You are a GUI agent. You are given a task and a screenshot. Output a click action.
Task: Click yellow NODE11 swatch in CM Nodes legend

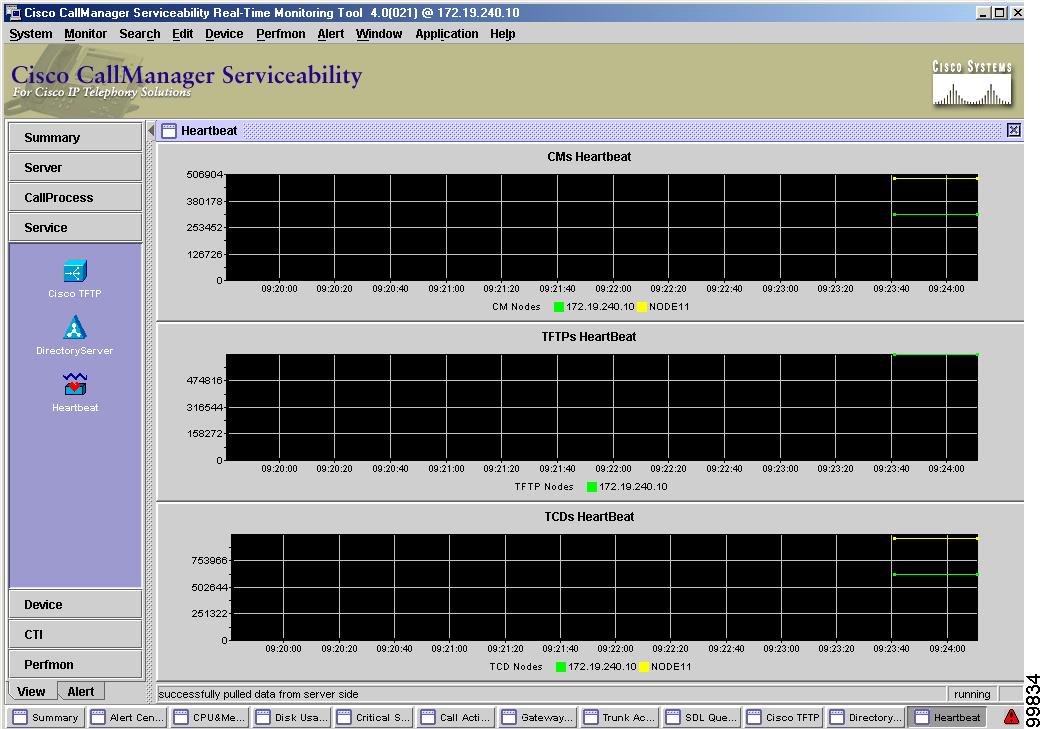point(642,307)
